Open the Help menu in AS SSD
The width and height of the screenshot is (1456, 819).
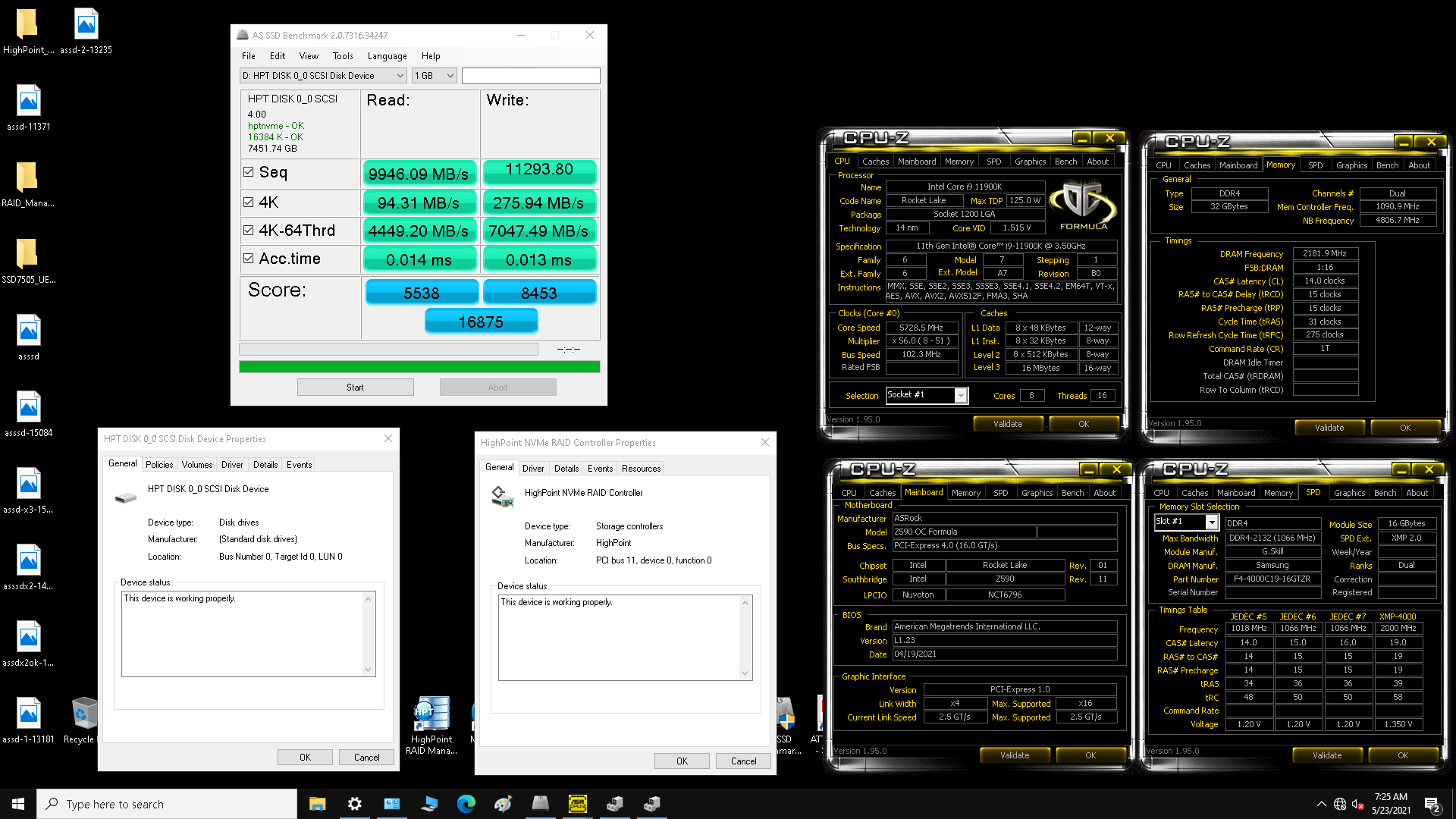point(431,56)
